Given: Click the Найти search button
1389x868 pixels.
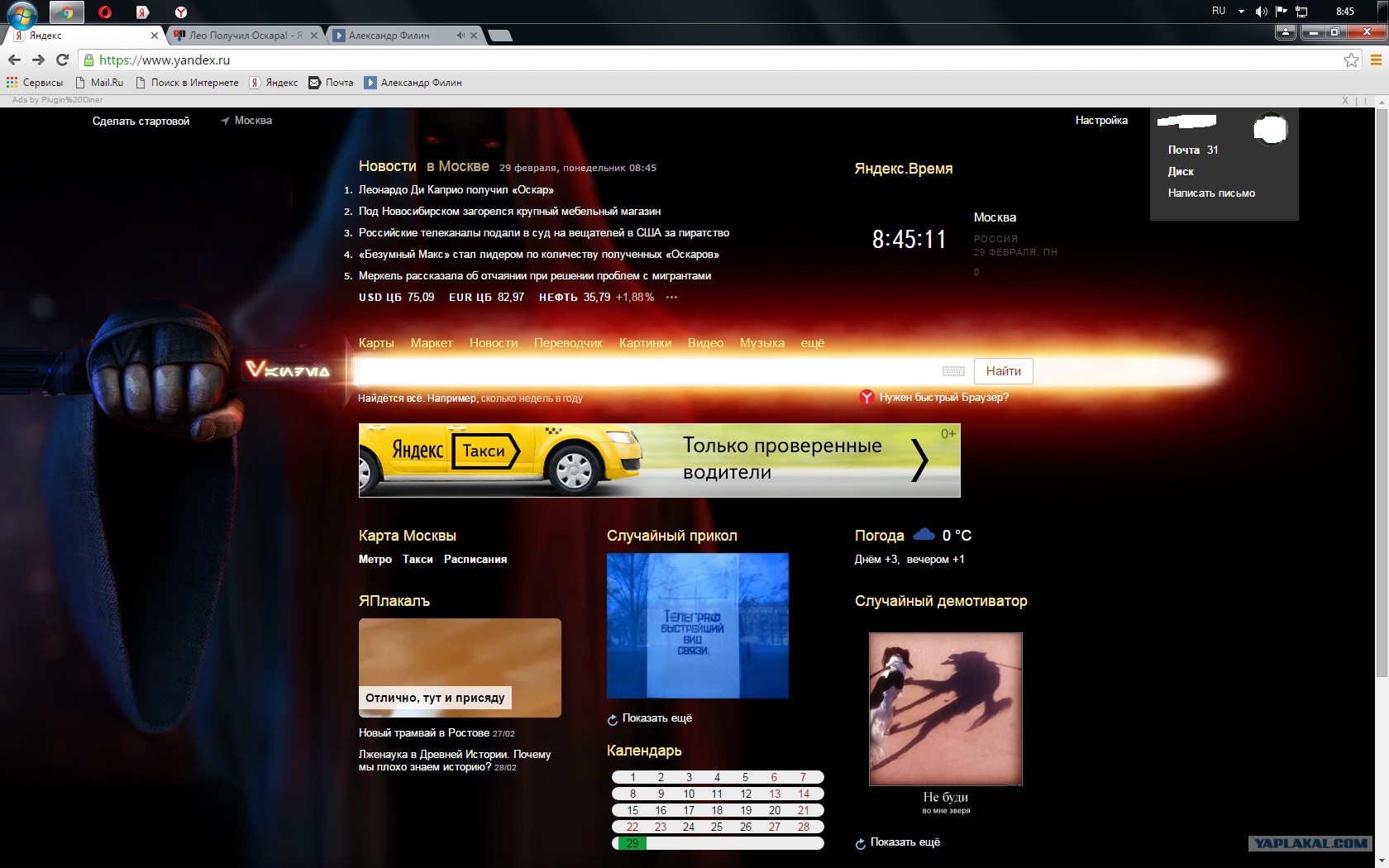Looking at the screenshot, I should [1004, 371].
